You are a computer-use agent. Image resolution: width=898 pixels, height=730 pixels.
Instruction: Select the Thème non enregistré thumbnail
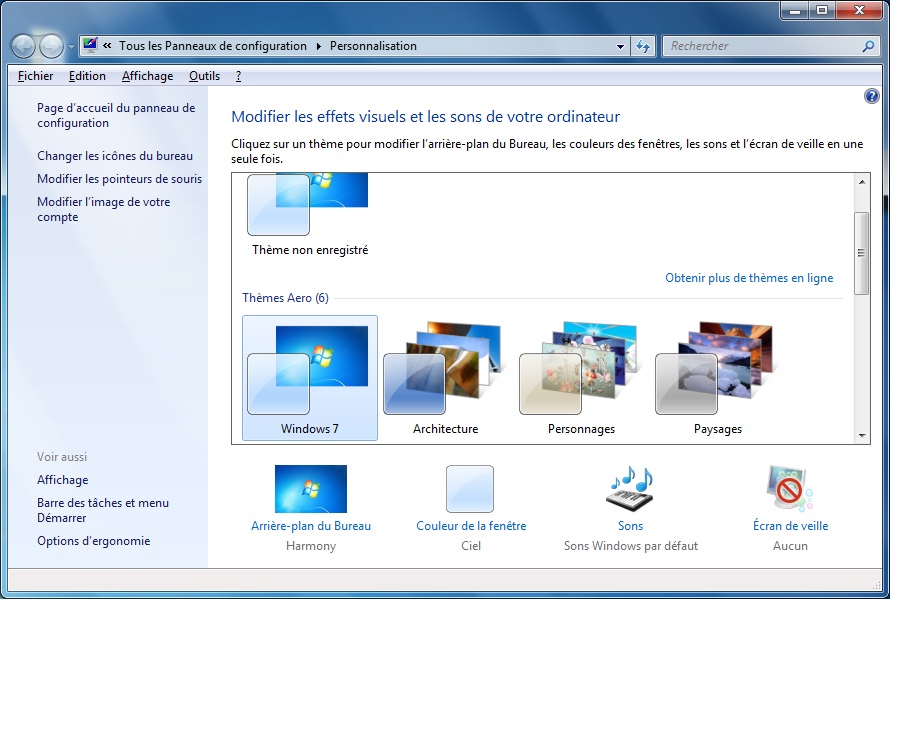310,215
